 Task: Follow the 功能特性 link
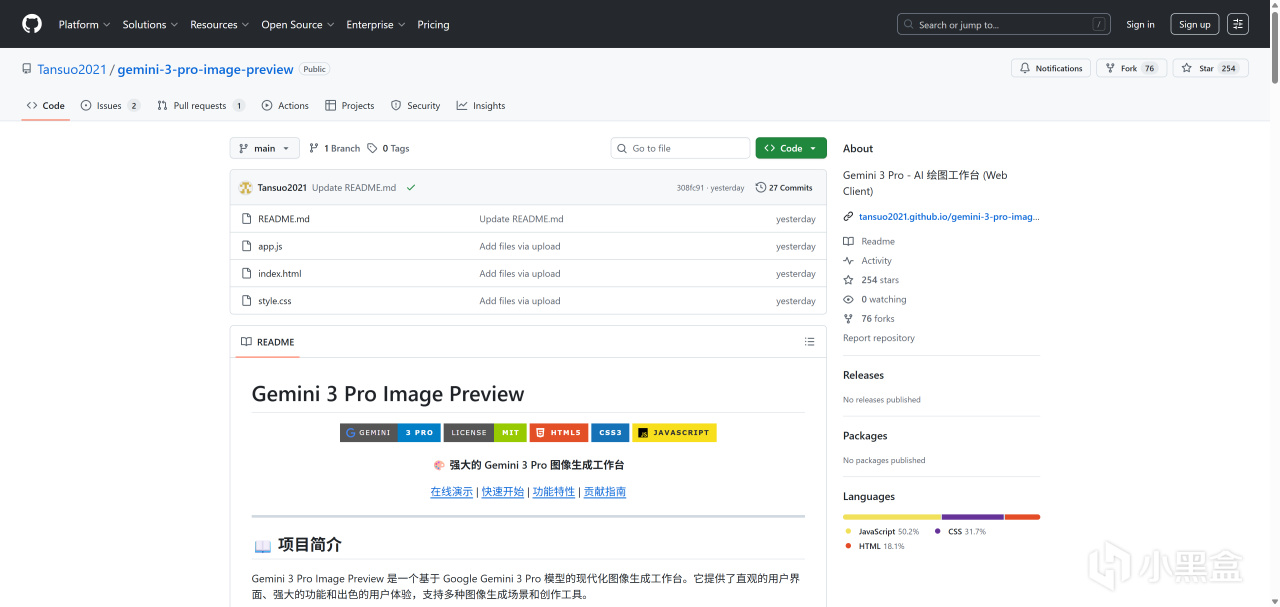pos(554,492)
